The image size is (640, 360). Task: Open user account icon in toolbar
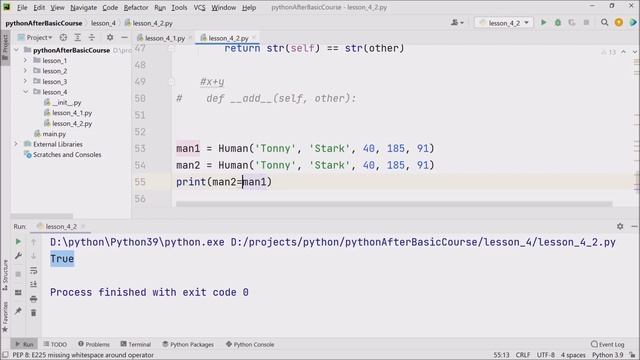(x=457, y=23)
